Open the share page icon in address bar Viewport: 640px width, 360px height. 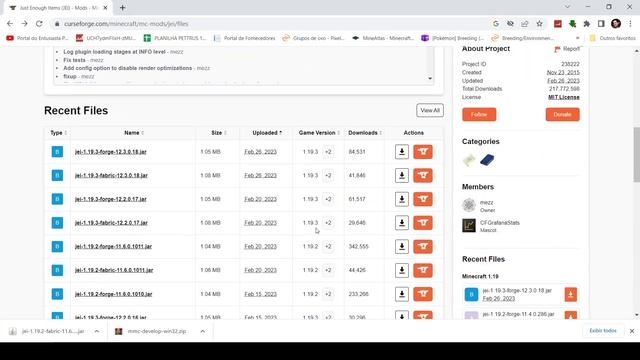(x=524, y=24)
